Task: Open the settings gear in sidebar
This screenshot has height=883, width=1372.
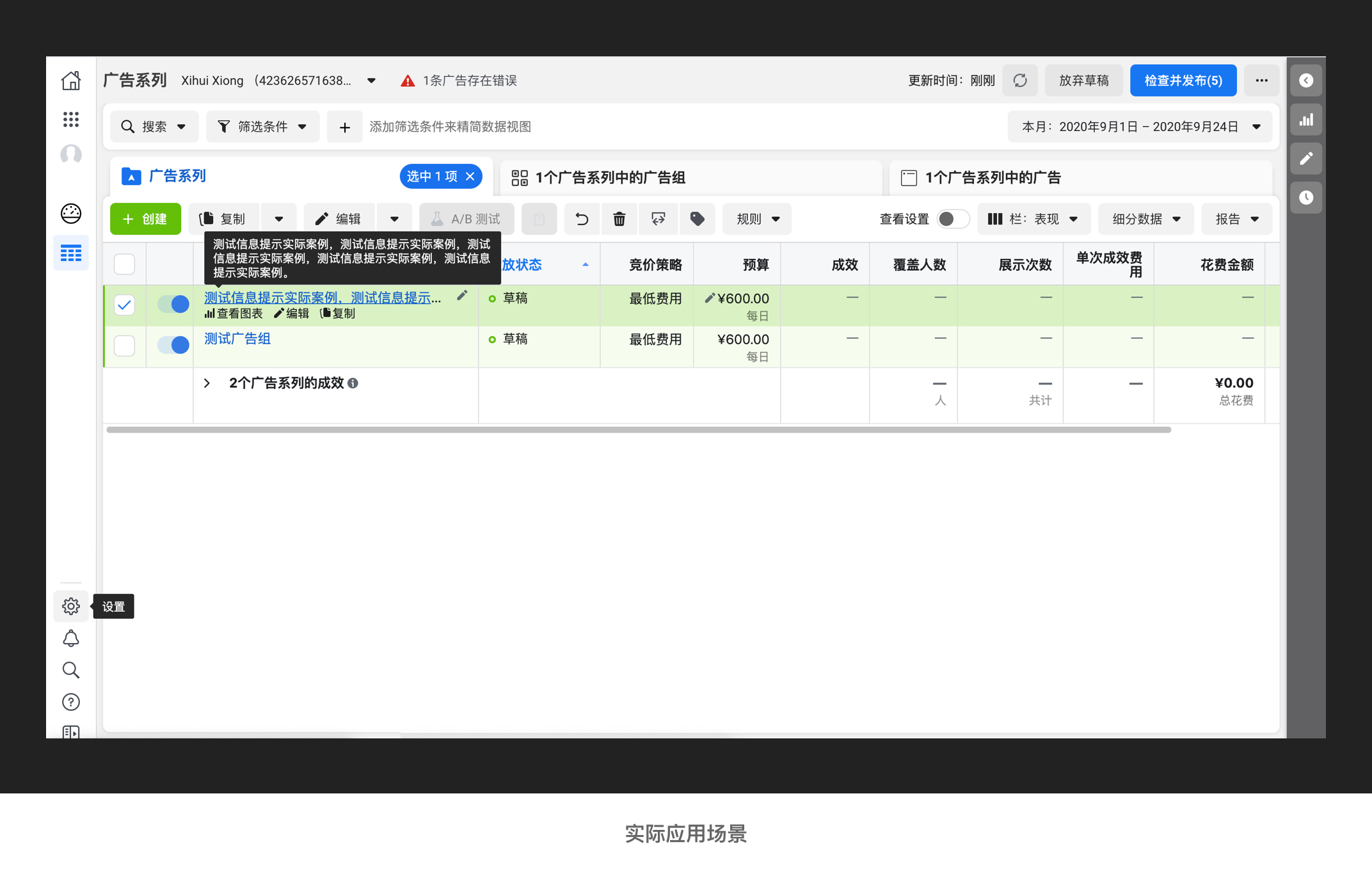Action: tap(71, 606)
